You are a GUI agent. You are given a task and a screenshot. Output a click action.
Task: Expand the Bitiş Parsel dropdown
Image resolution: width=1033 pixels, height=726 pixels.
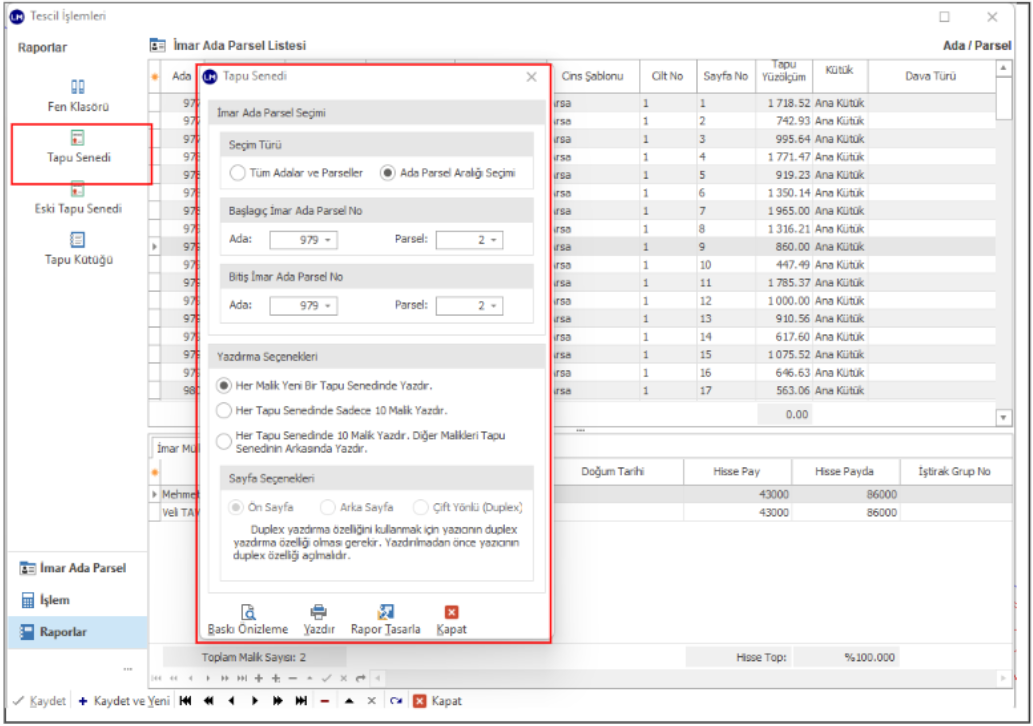tap(492, 306)
